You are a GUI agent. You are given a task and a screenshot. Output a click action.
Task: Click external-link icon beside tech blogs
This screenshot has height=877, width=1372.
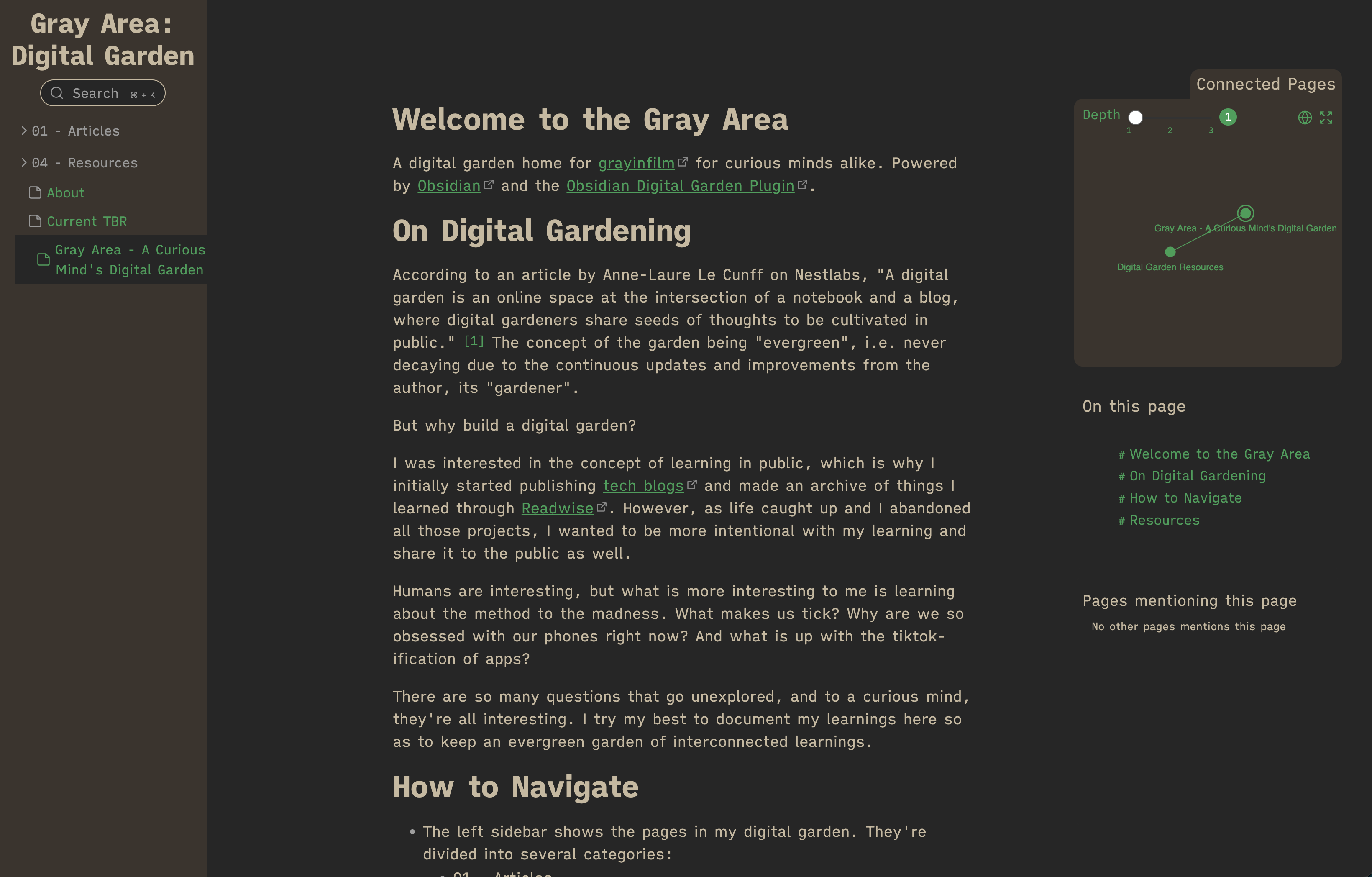pyautogui.click(x=692, y=485)
